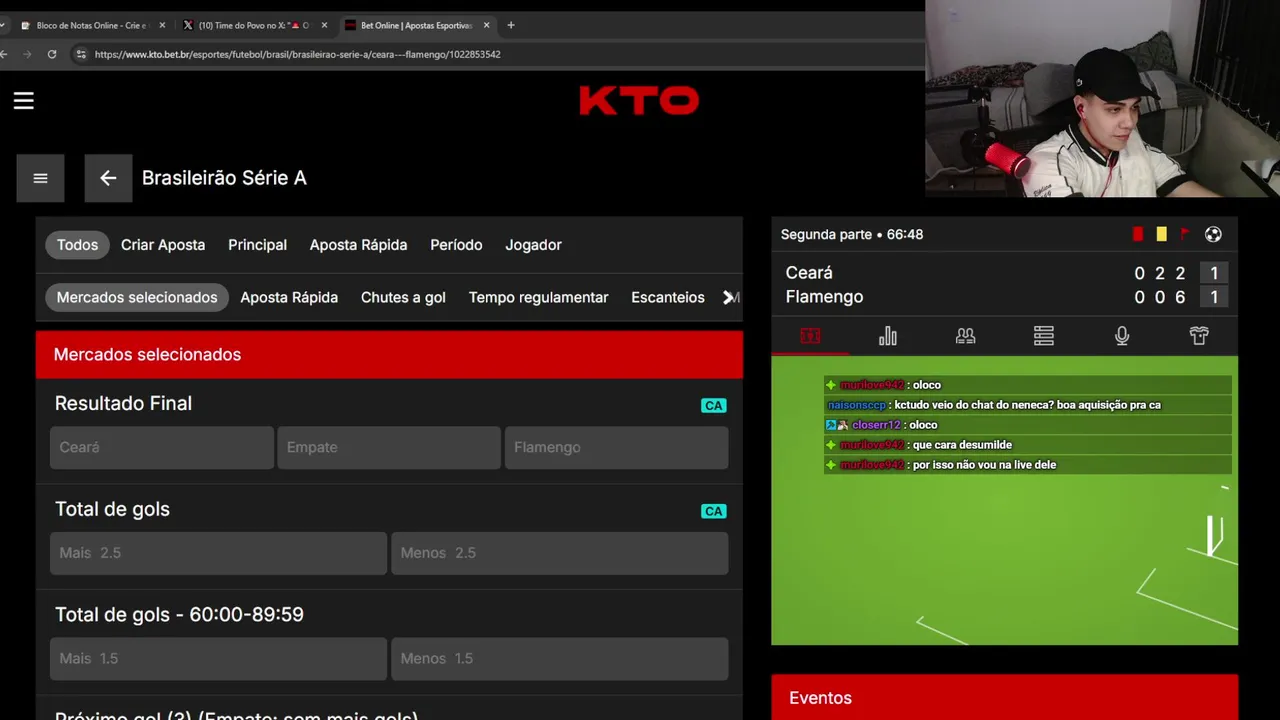Open browser tab search dropdown arrow
This screenshot has width=1280, height=720.
3,25
